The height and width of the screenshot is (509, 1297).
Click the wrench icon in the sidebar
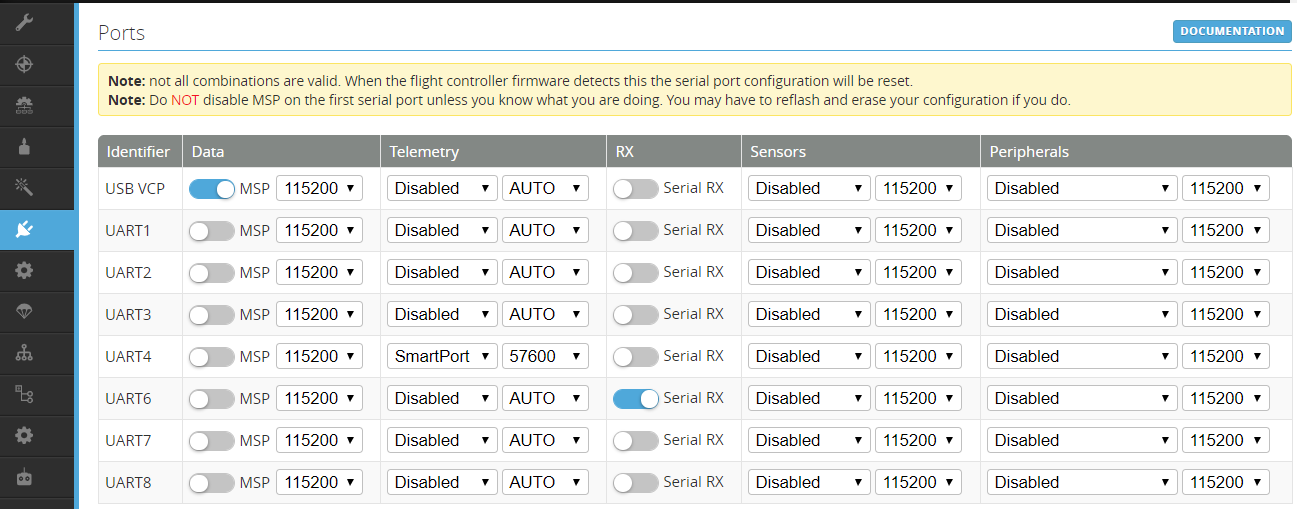coord(25,22)
